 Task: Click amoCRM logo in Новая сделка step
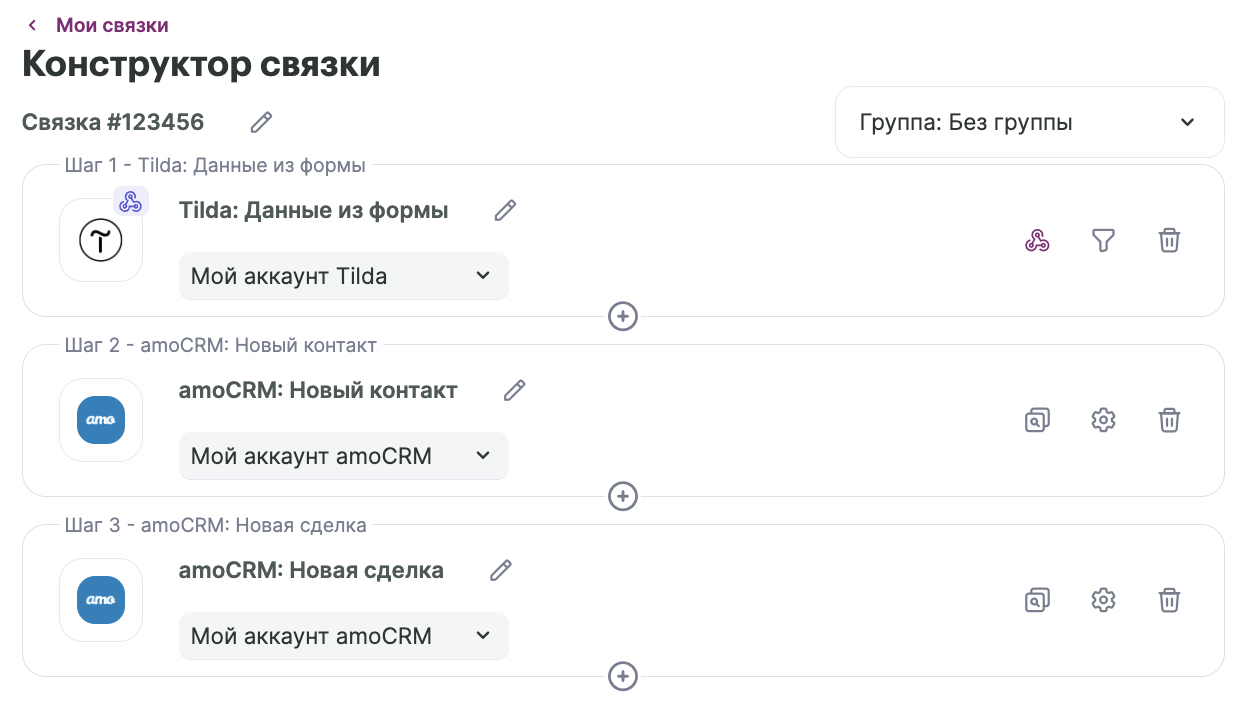click(101, 600)
